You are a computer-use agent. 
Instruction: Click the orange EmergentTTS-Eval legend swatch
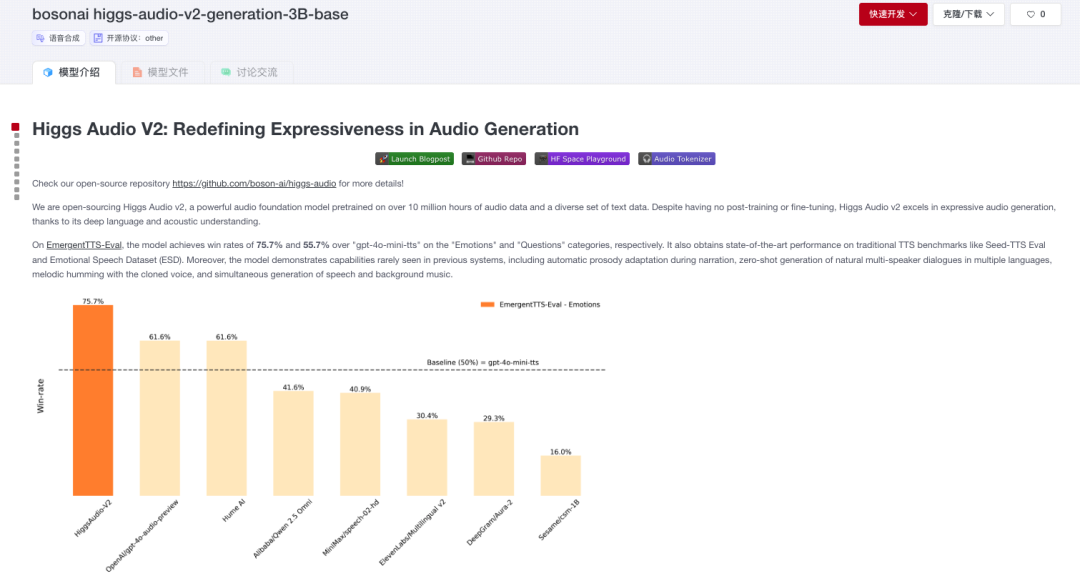pyautogui.click(x=487, y=304)
